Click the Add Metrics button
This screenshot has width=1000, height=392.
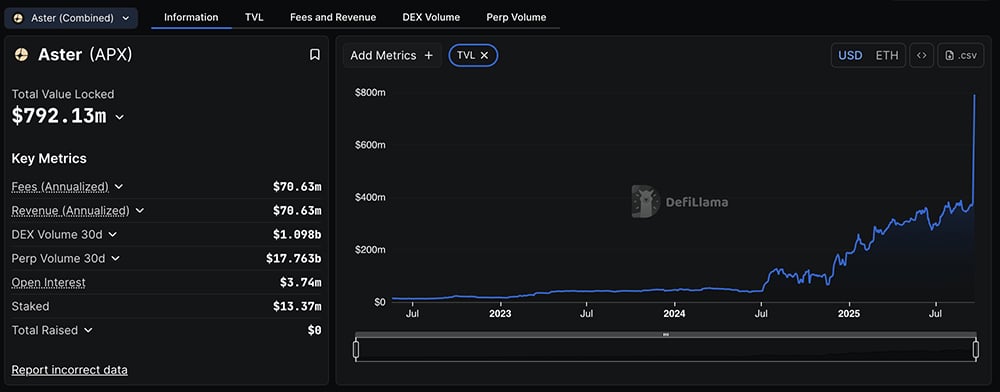pyautogui.click(x=392, y=55)
